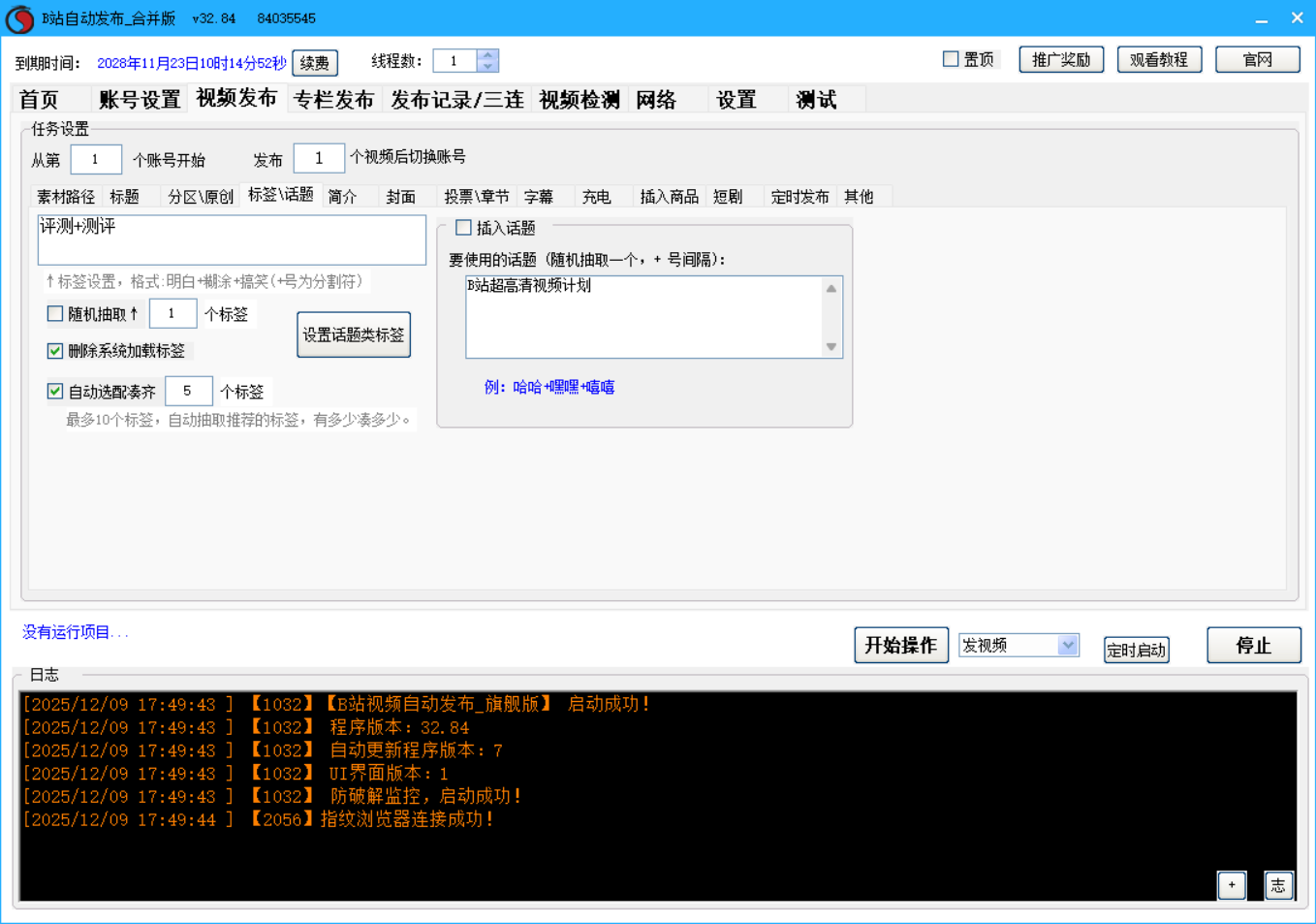Click the '志' log button

click(1278, 884)
